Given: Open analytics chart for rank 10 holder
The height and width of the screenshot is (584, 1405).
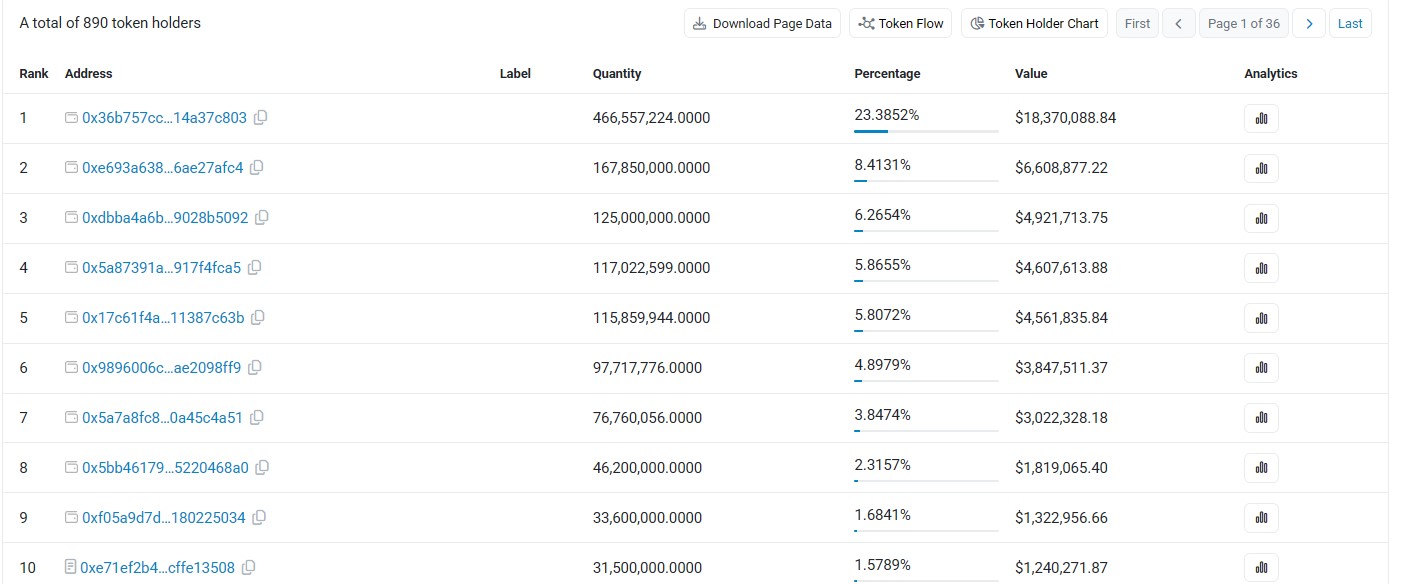Looking at the screenshot, I should pos(1261,568).
